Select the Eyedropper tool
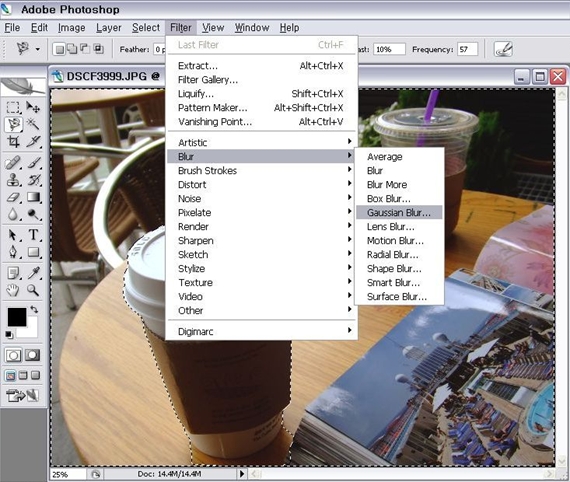The image size is (570, 482). click(33, 273)
